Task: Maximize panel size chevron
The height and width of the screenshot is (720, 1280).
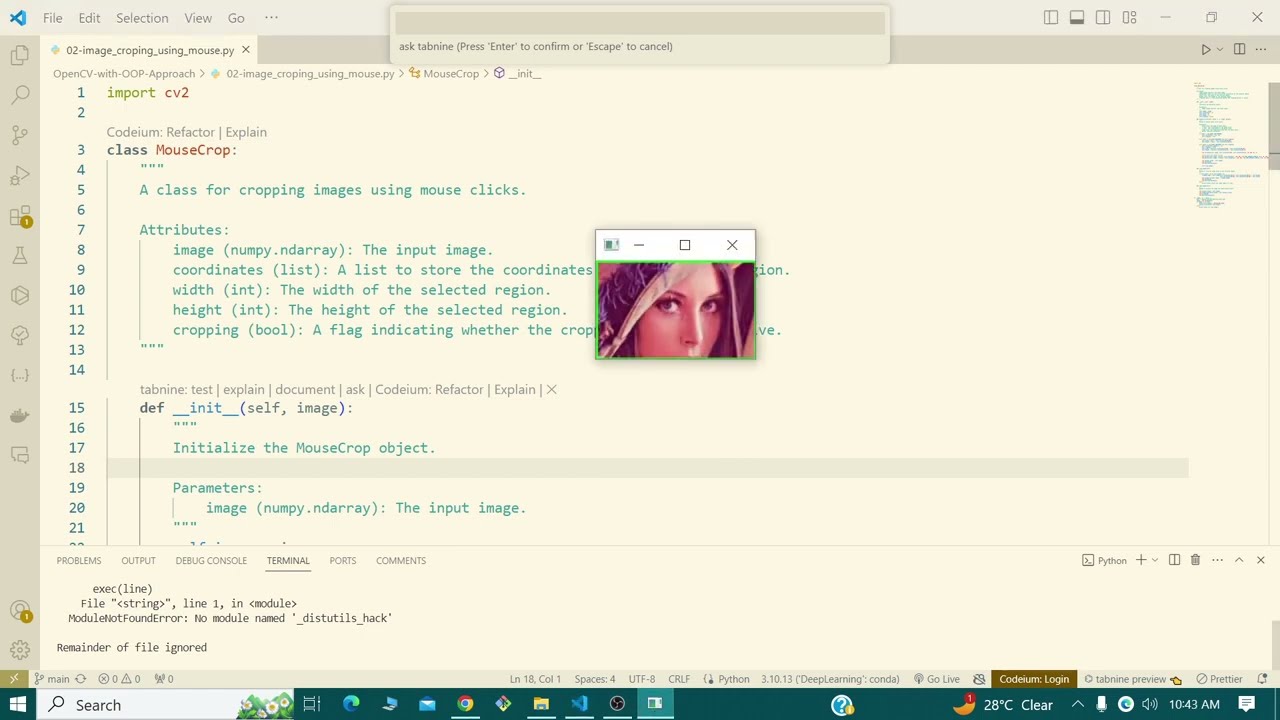Action: tap(1238, 560)
